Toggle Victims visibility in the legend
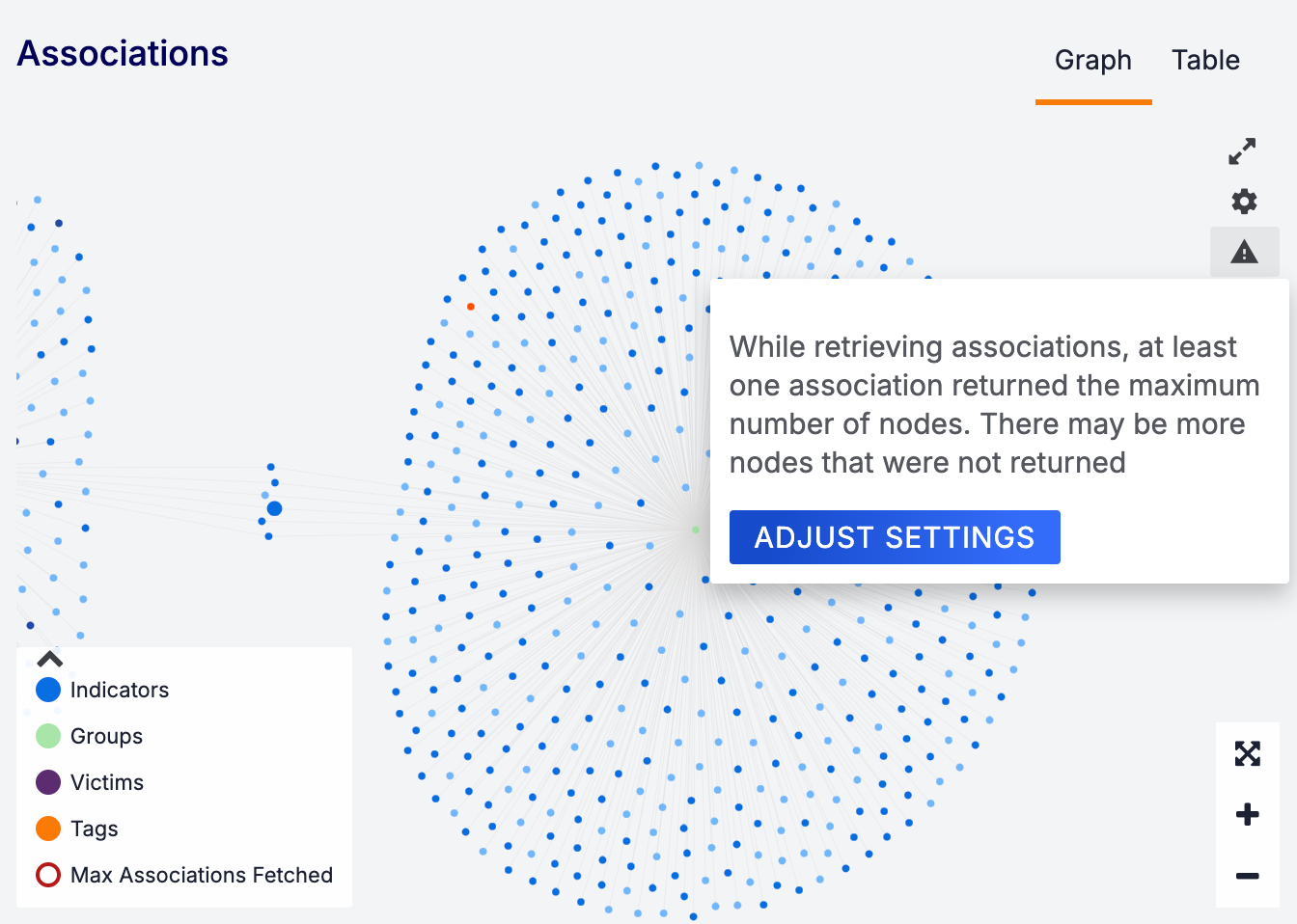1297x924 pixels. (107, 782)
